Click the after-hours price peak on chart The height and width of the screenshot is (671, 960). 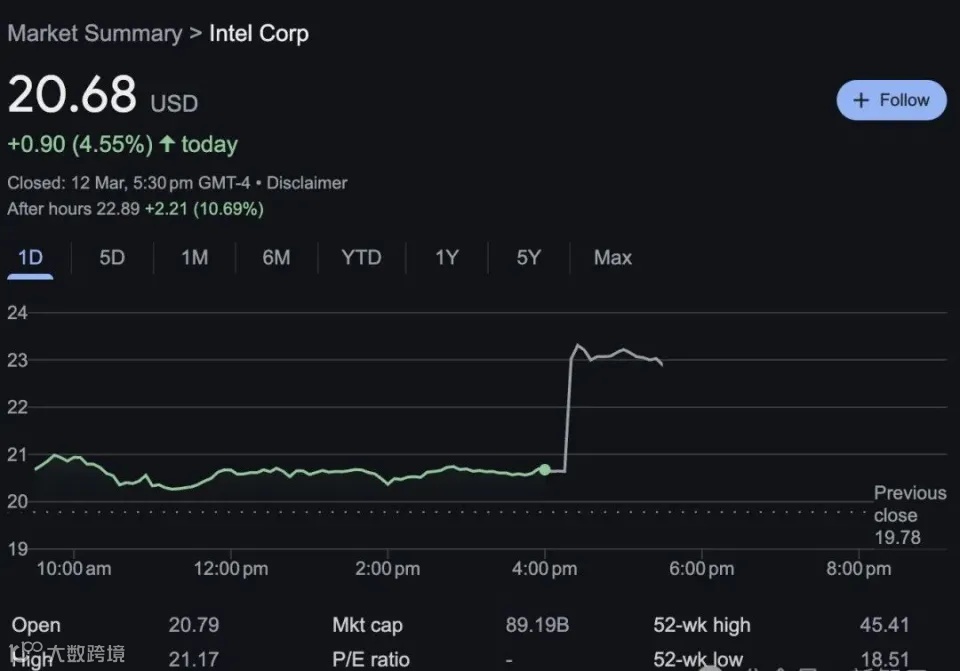577,345
